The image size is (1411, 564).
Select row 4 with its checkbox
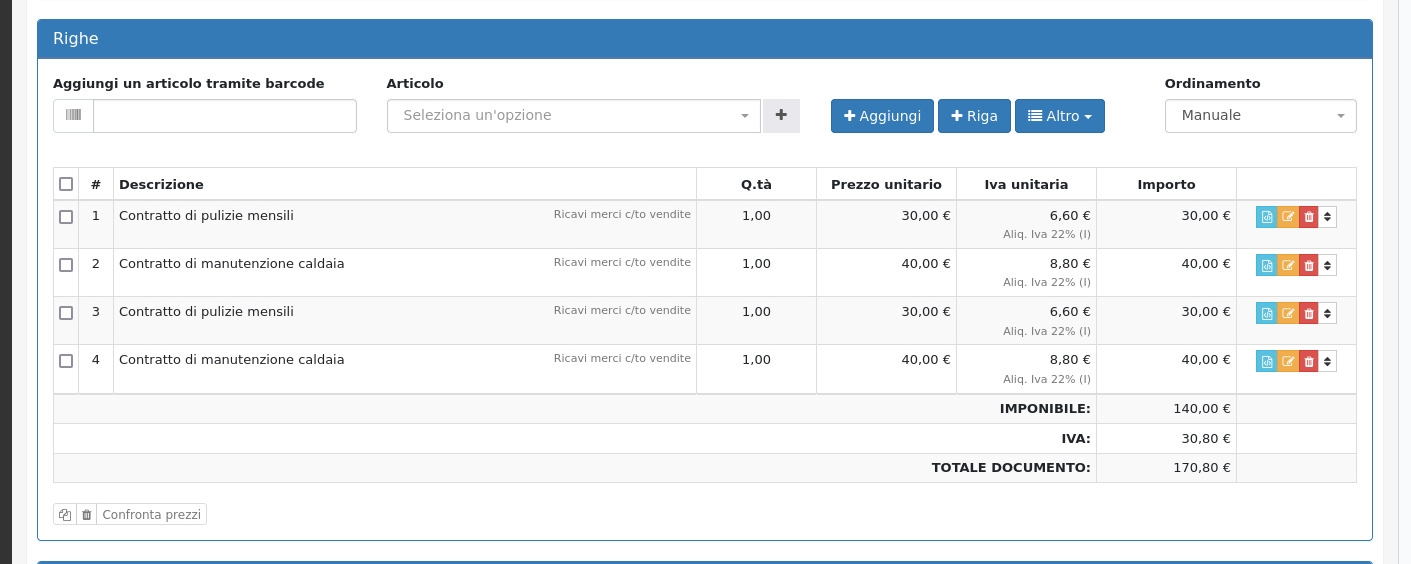coord(66,361)
